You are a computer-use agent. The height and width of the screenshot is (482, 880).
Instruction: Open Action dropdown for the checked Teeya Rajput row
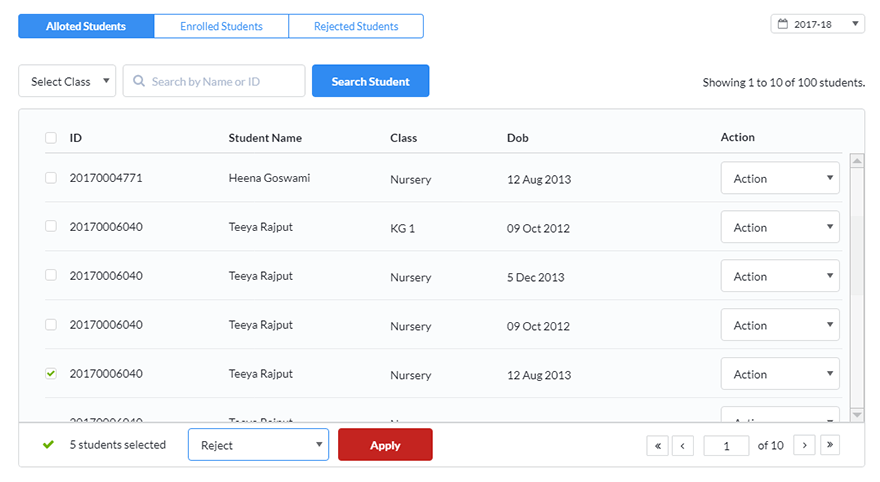click(x=780, y=374)
